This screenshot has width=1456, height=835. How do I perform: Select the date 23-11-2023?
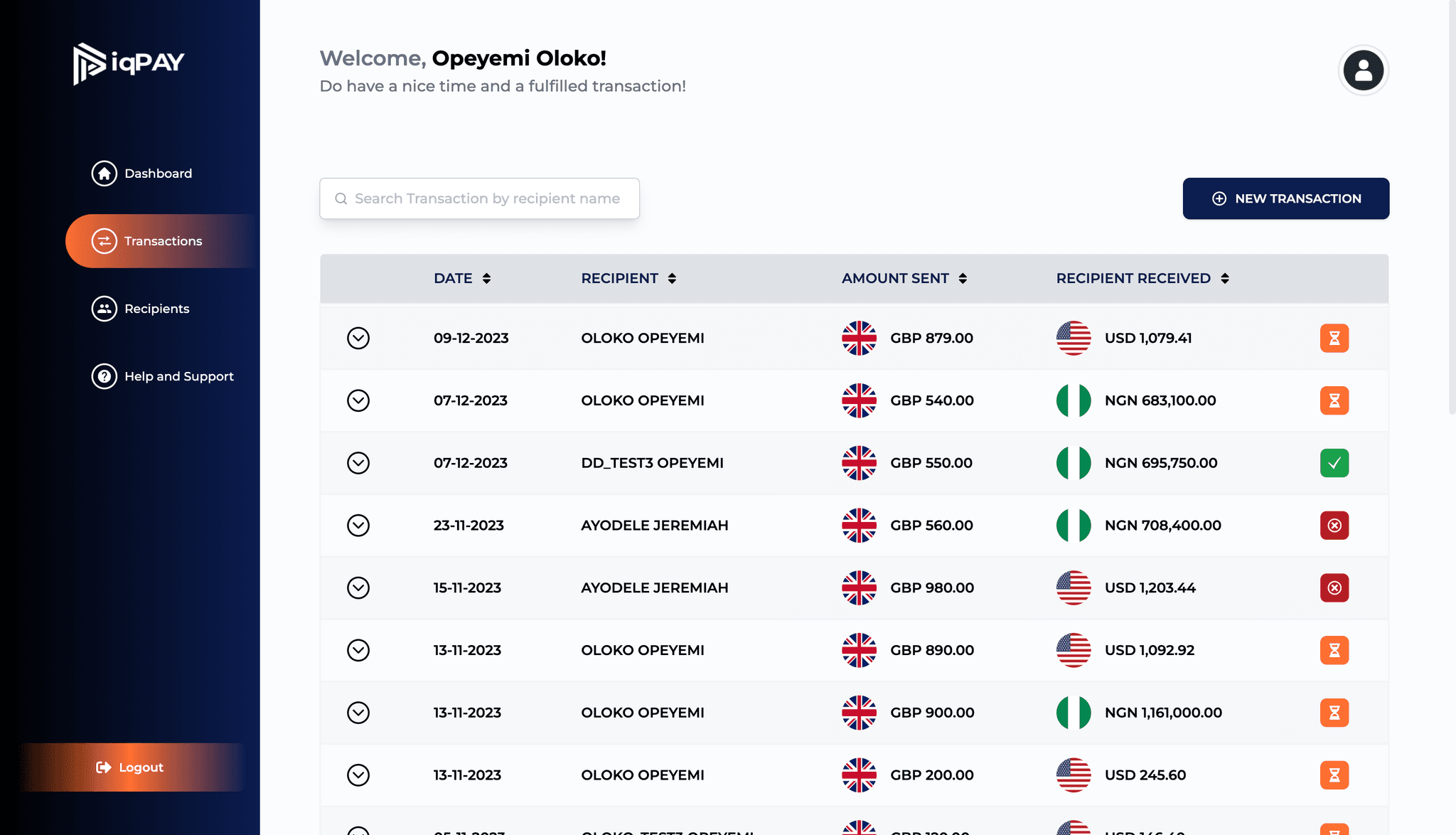(469, 526)
